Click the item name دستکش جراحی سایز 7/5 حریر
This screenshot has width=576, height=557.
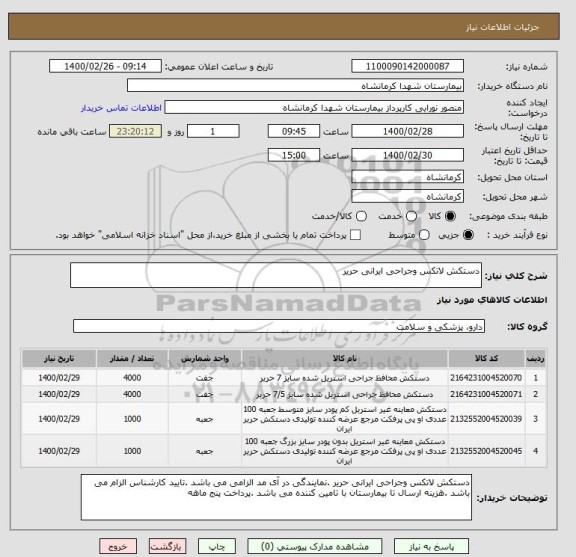(345, 394)
